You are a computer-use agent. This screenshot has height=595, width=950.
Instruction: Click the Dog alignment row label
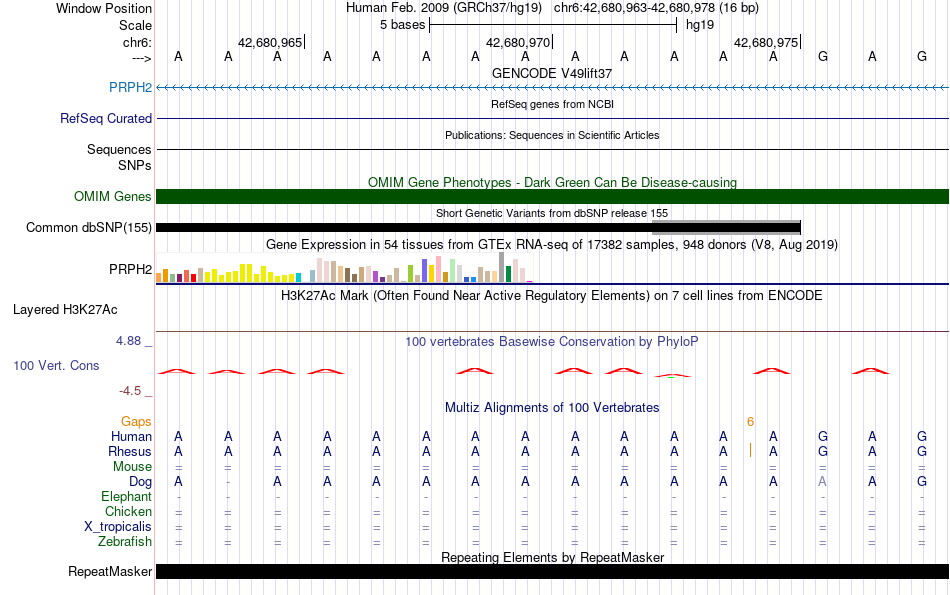point(141,482)
